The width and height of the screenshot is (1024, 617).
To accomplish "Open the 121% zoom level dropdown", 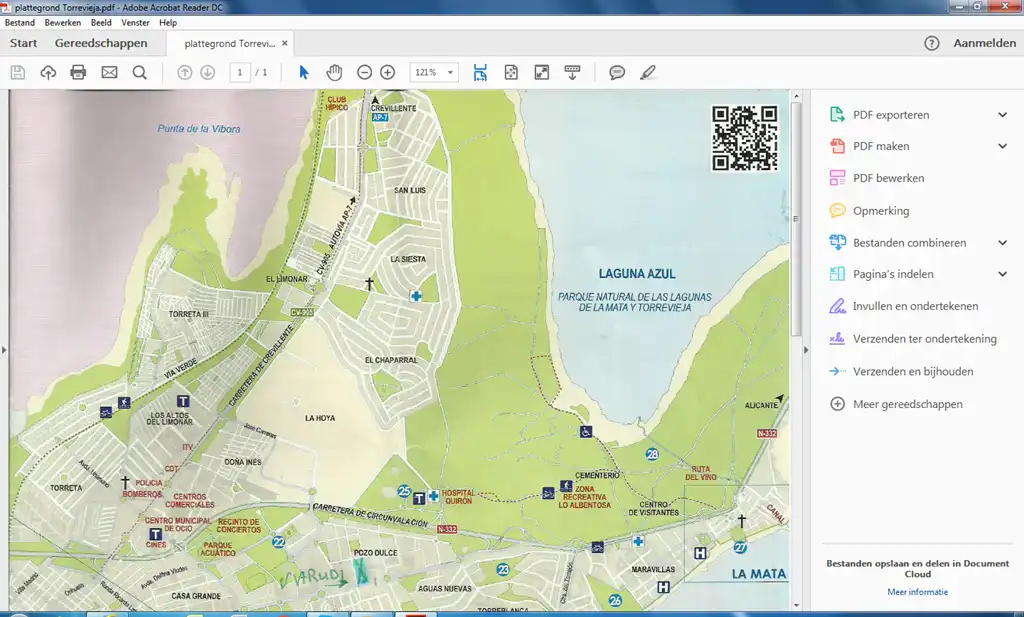I will (434, 72).
